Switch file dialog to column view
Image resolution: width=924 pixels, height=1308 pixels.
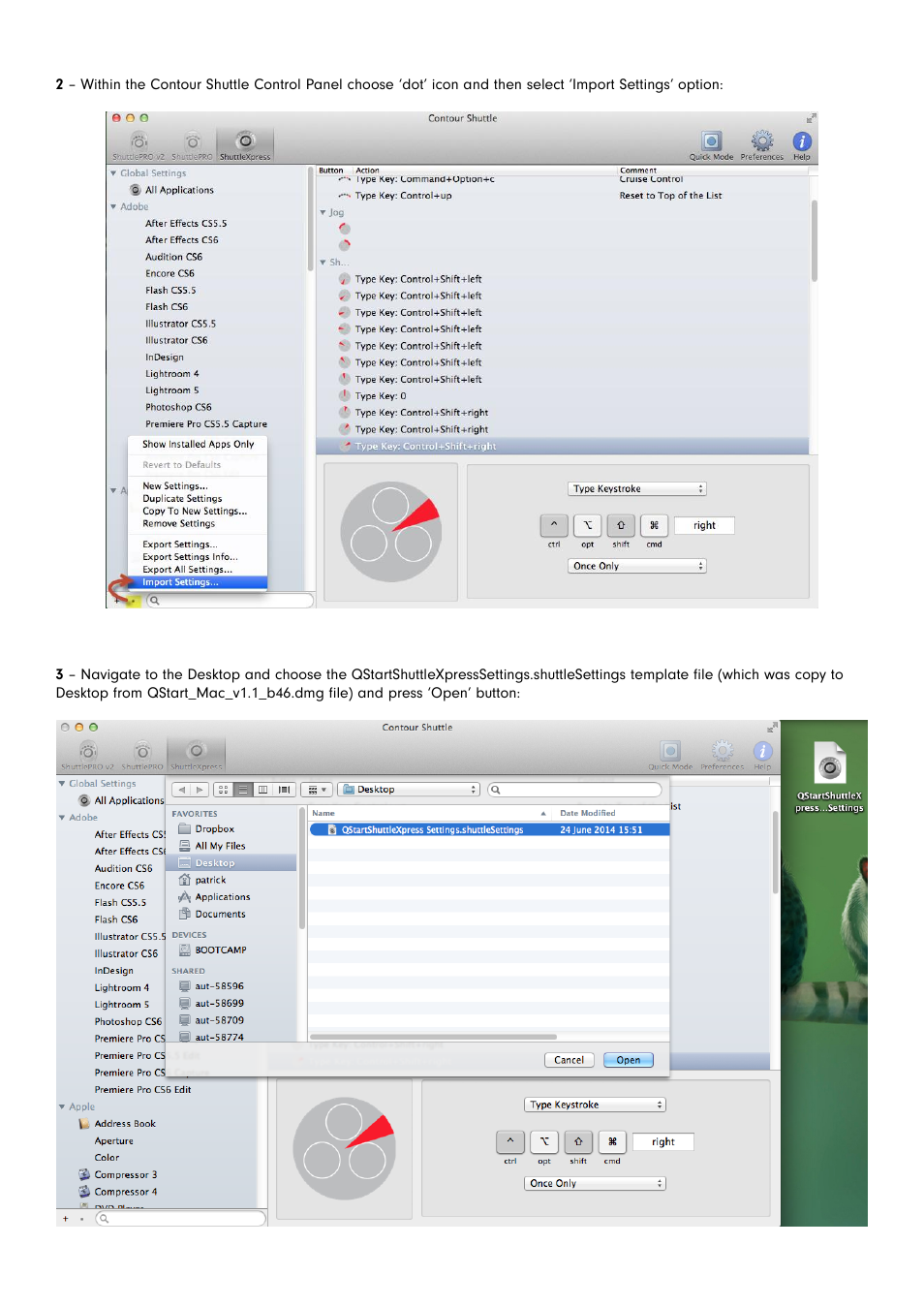tap(262, 790)
